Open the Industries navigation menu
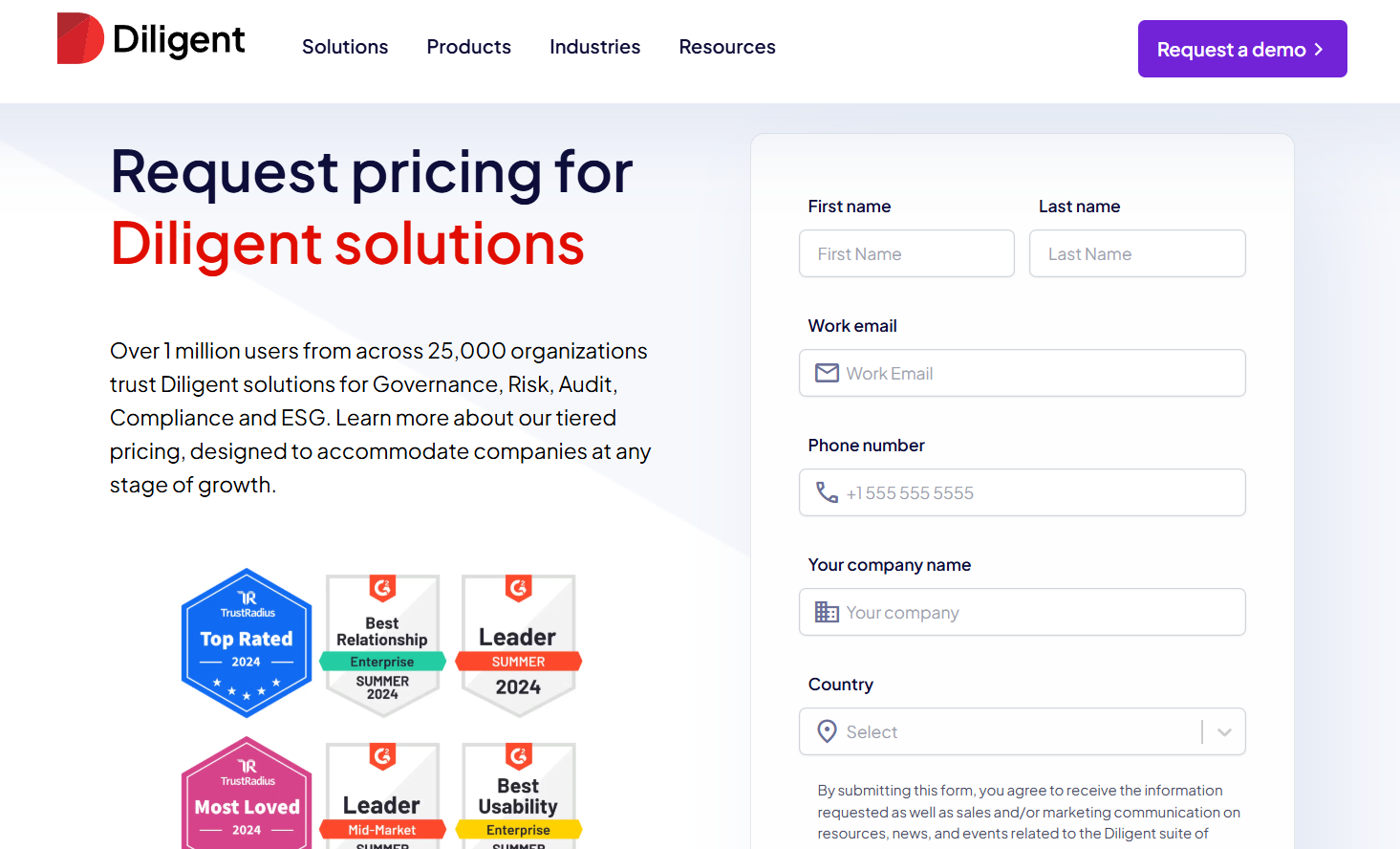This screenshot has height=849, width=1400. (594, 47)
